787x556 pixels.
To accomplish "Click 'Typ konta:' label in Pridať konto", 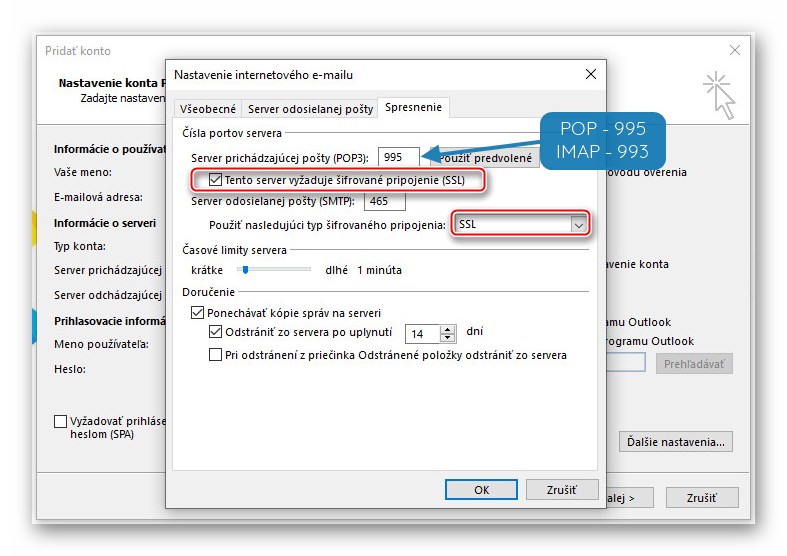I will point(80,246).
